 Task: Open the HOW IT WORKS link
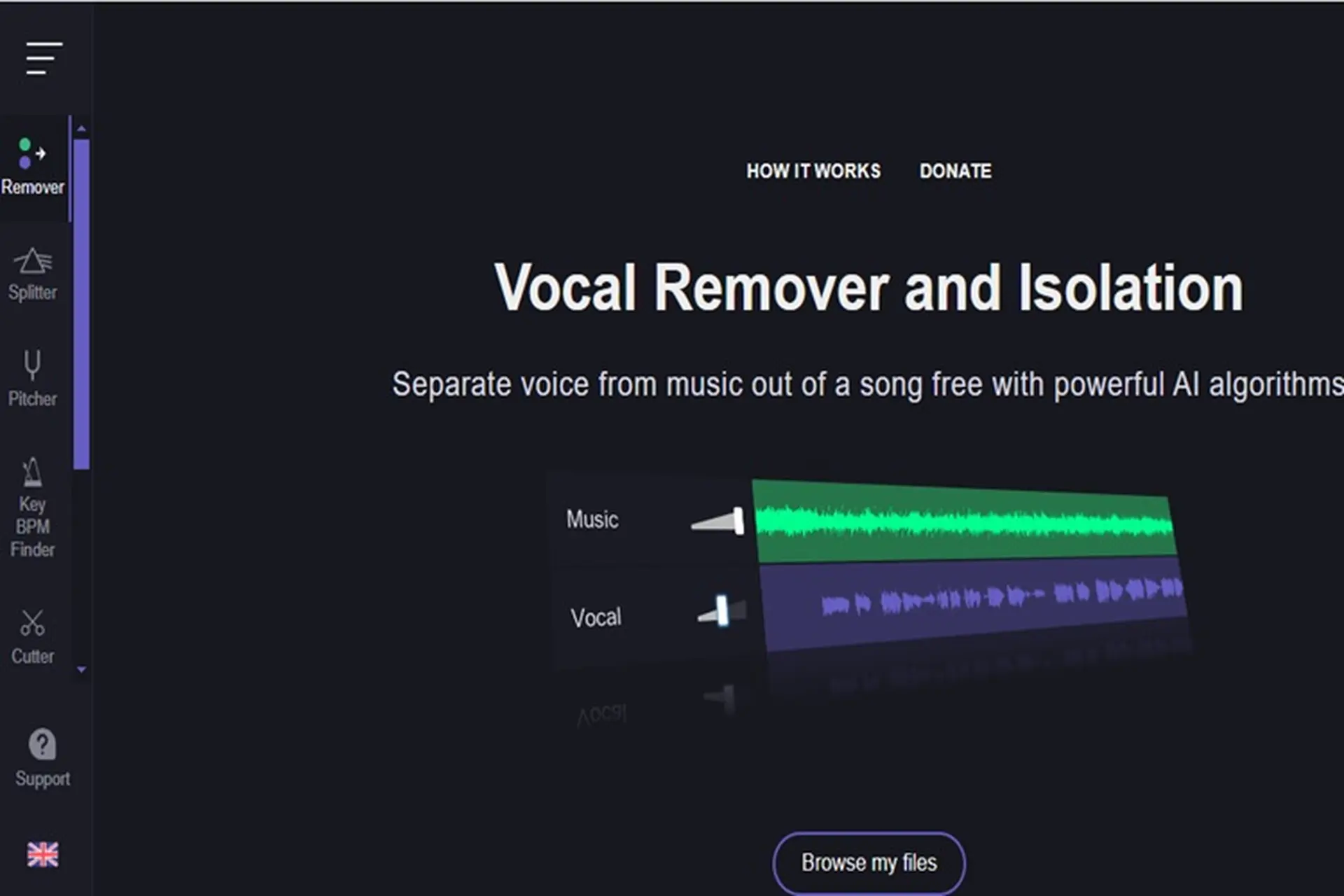point(813,171)
